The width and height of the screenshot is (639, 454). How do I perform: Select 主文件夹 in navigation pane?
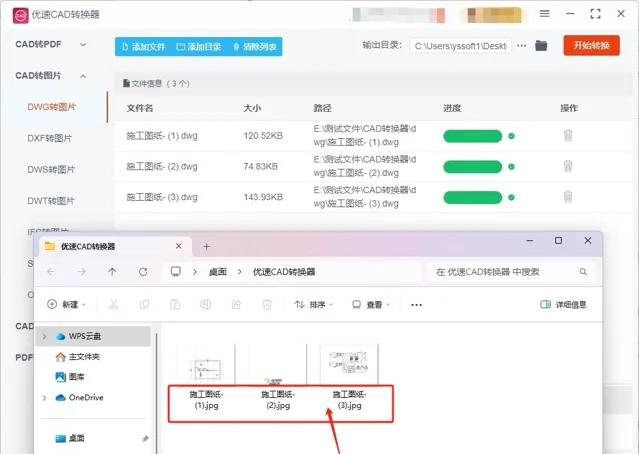pyautogui.click(x=84, y=357)
